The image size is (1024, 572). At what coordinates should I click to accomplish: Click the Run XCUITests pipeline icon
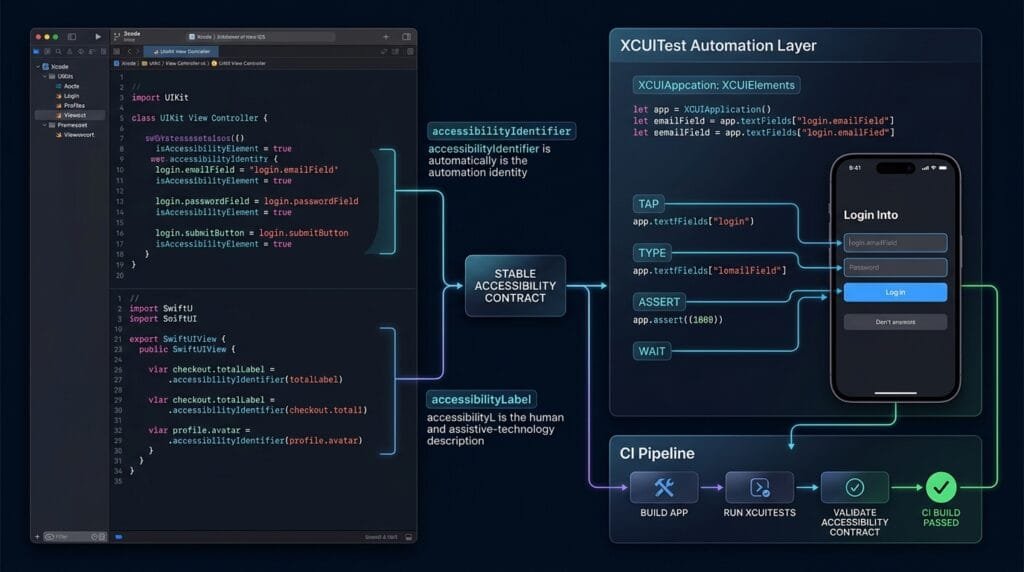coord(760,487)
